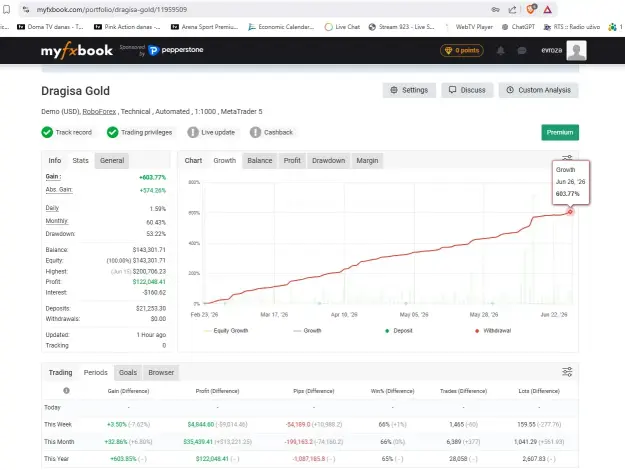Toggle the Growth legend series
The height and width of the screenshot is (470, 625).
(307, 331)
